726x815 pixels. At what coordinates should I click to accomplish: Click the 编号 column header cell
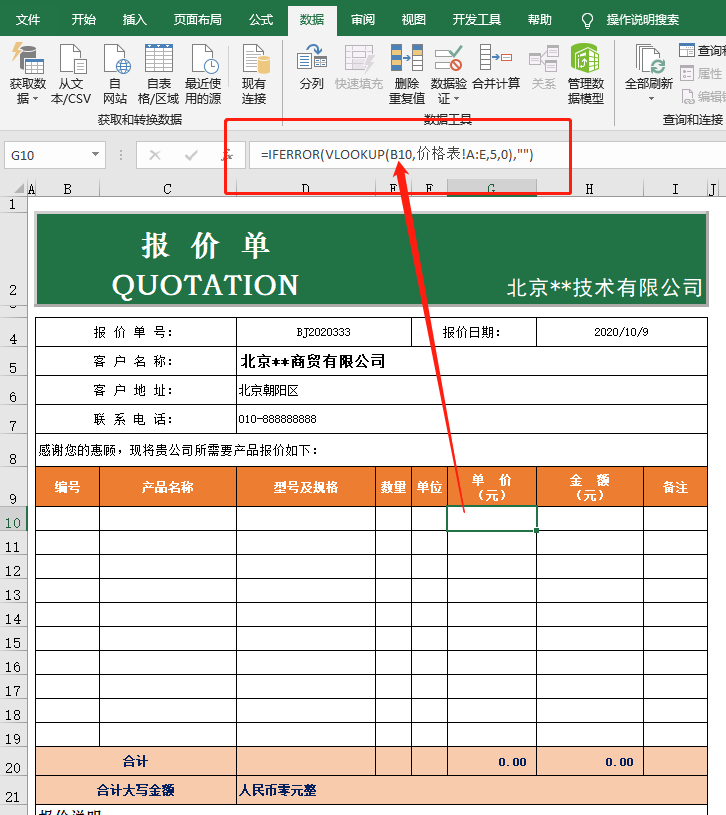[x=68, y=487]
